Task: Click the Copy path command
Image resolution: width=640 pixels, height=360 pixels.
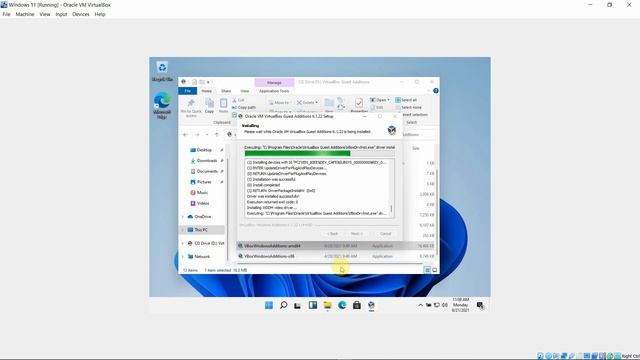Action: click(244, 107)
